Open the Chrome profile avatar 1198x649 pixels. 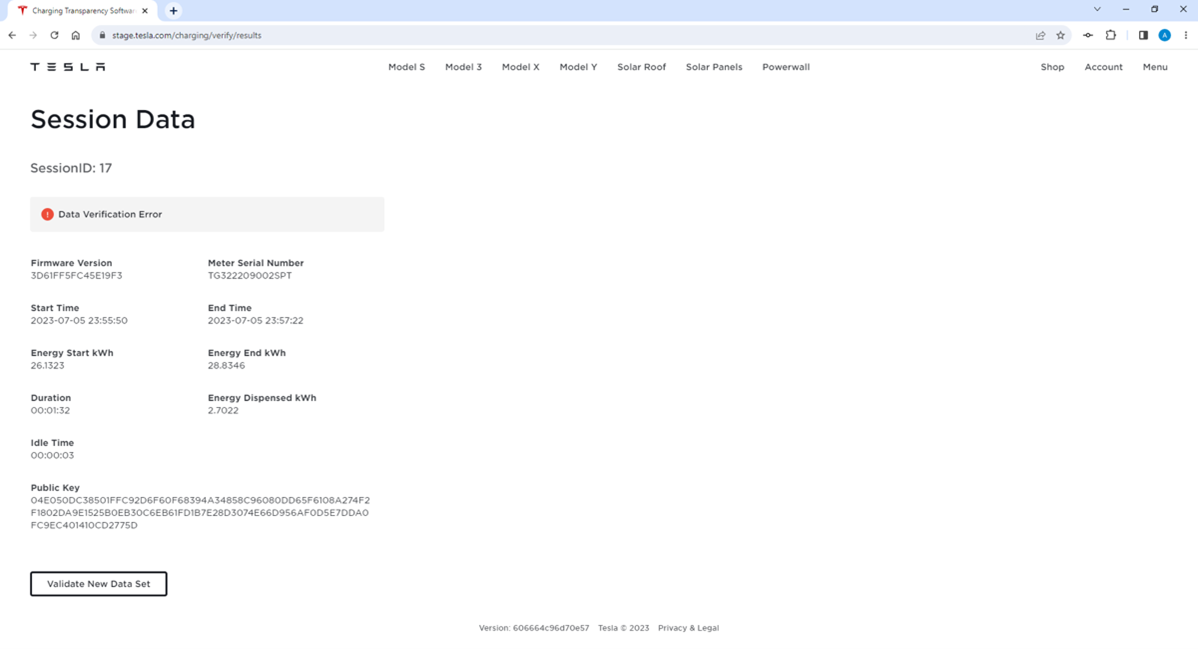pos(1164,35)
